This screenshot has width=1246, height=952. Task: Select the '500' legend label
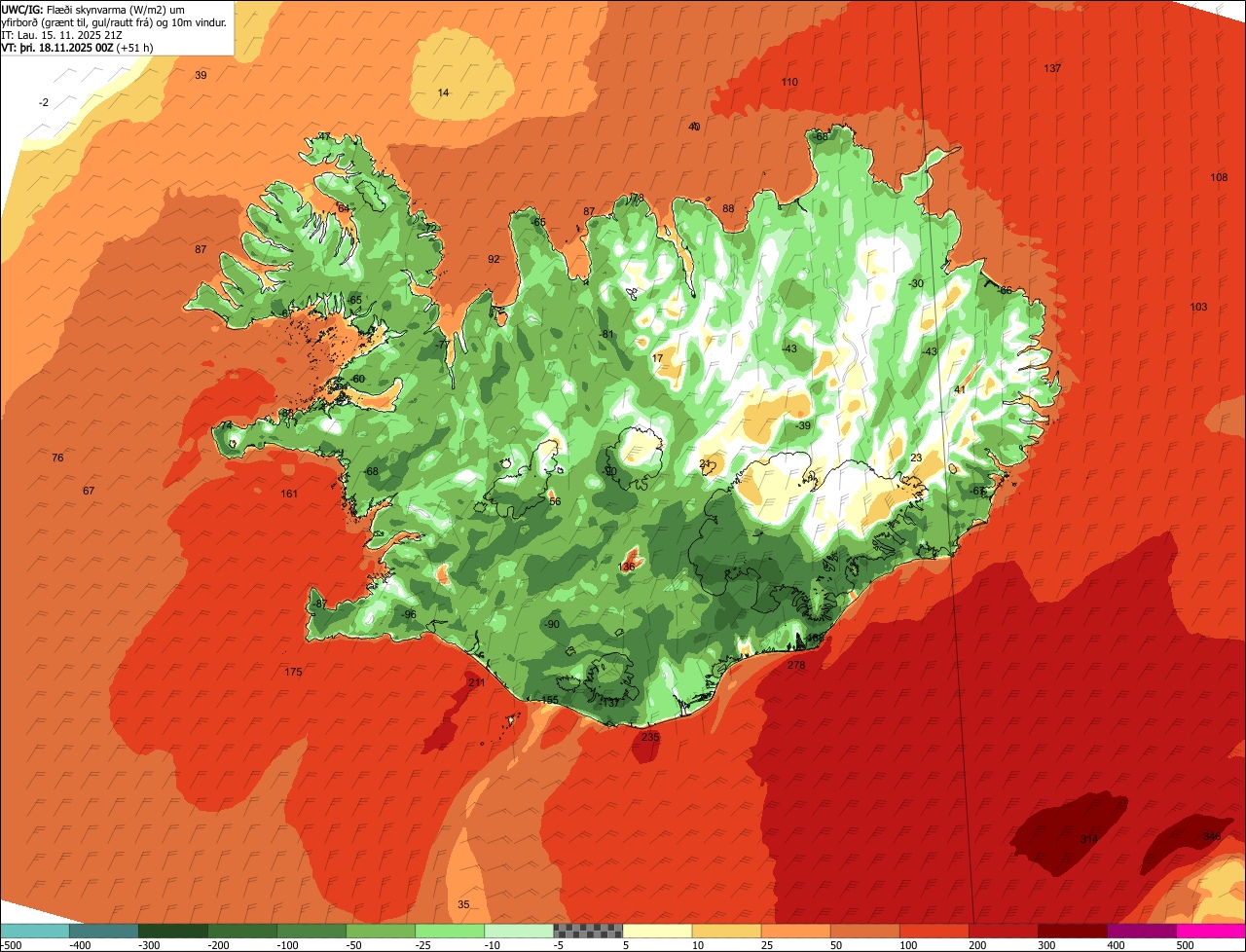point(1184,945)
